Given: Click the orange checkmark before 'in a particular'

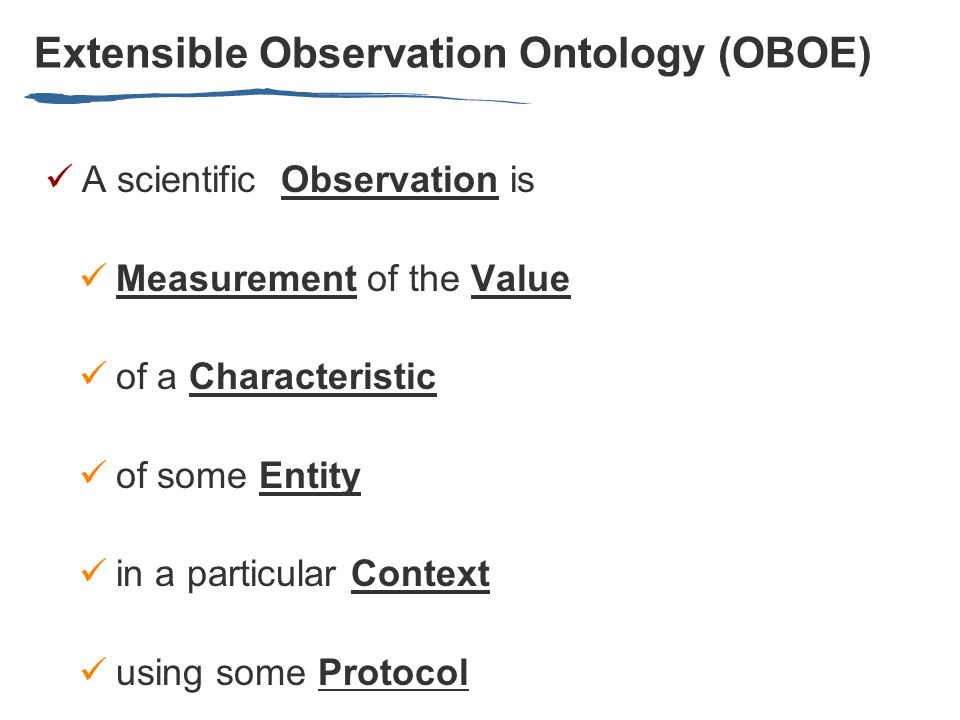Looking at the screenshot, I should tap(94, 570).
